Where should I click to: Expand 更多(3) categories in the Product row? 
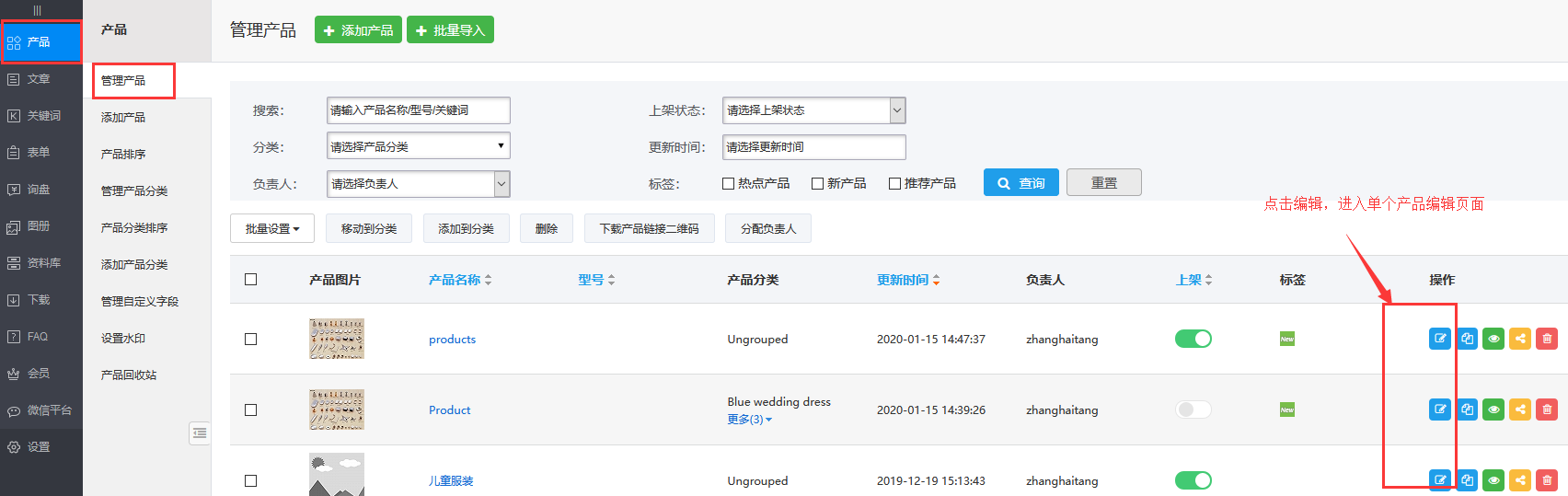click(750, 420)
